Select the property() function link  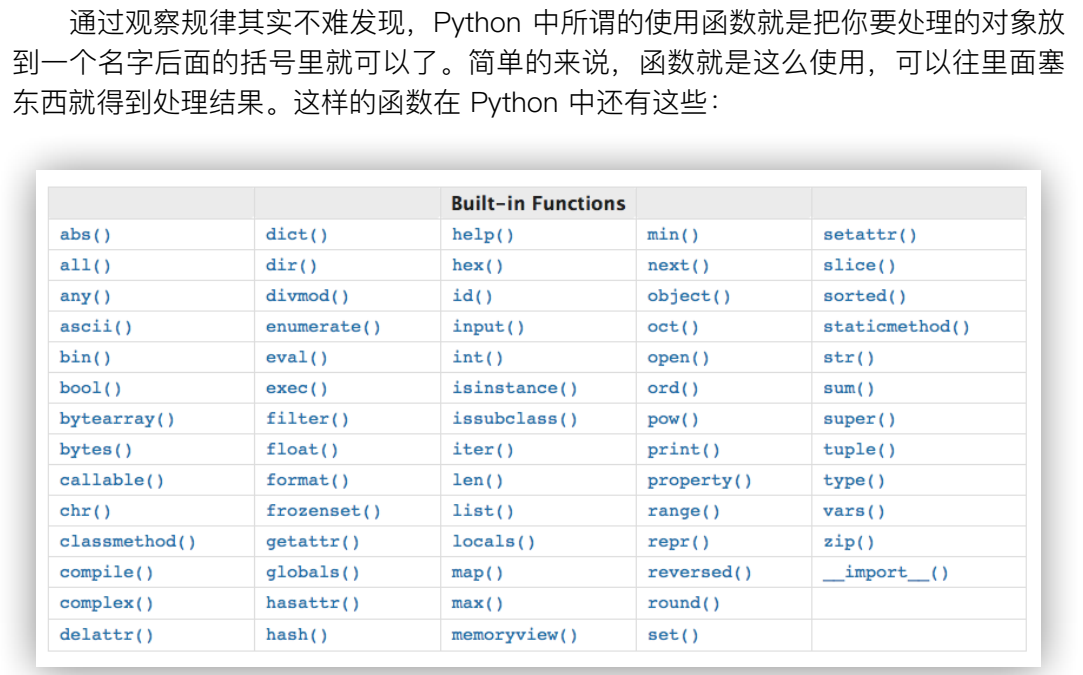(699, 481)
